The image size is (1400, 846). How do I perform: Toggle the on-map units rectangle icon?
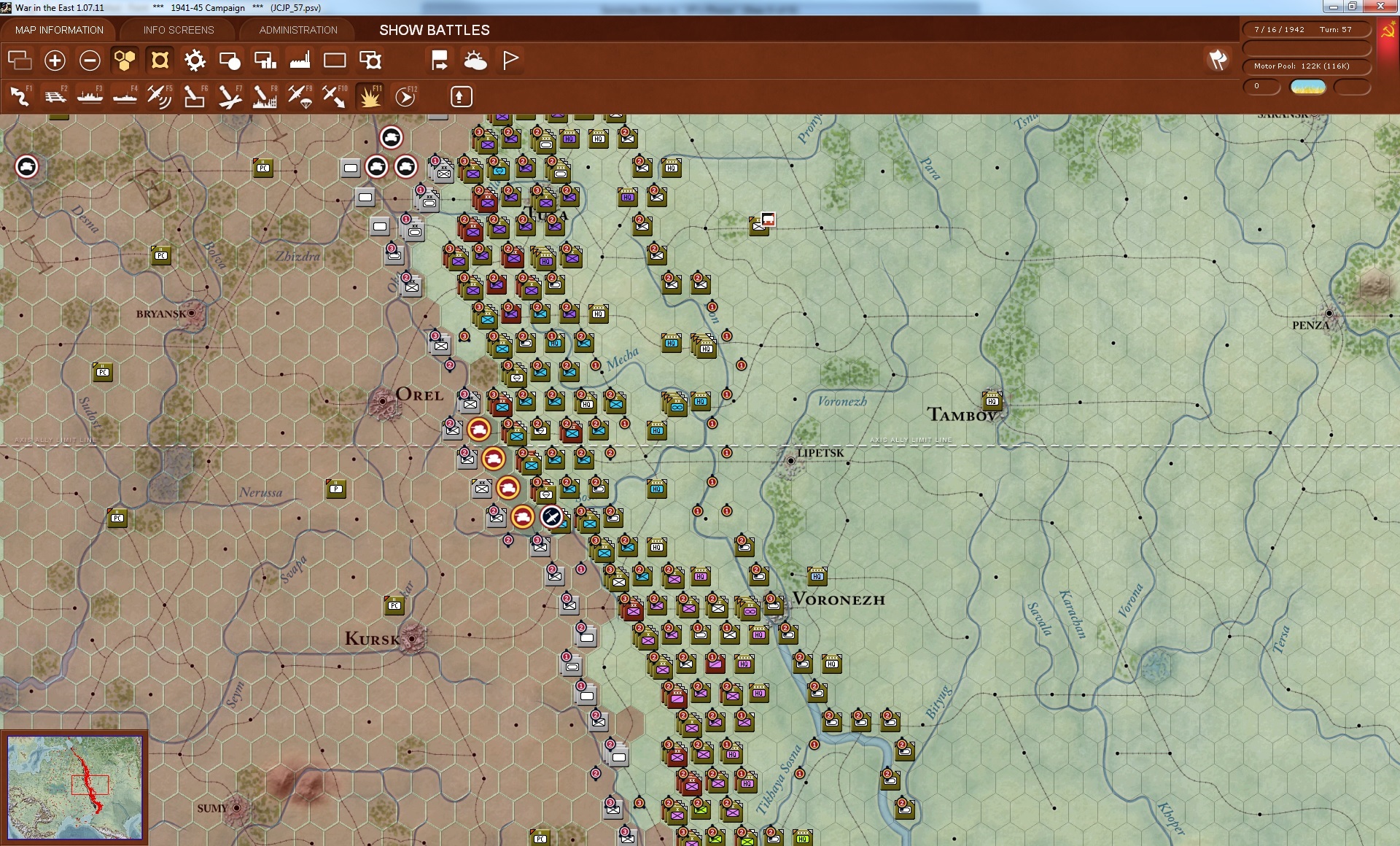[335, 60]
